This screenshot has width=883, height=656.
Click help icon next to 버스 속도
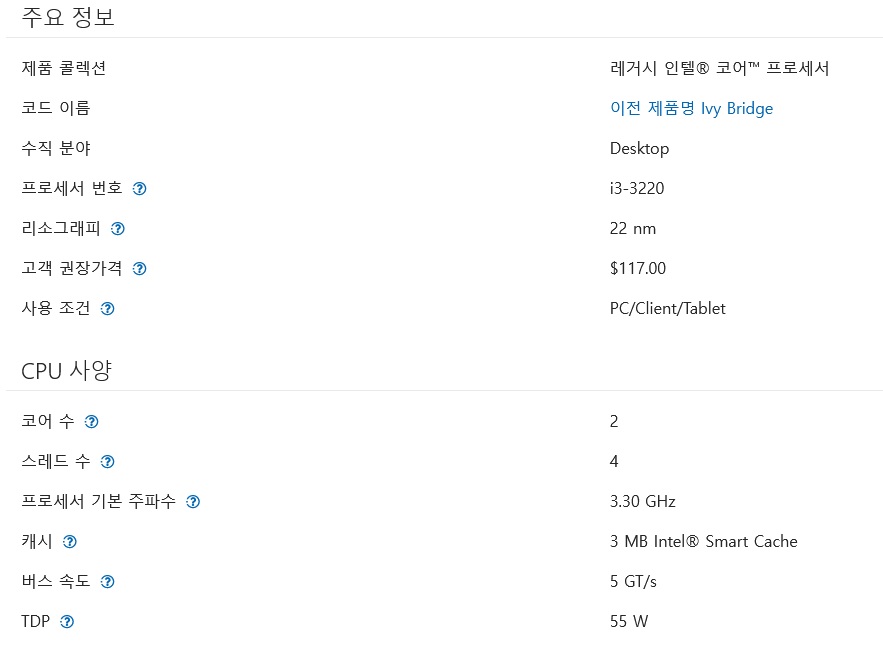click(108, 581)
